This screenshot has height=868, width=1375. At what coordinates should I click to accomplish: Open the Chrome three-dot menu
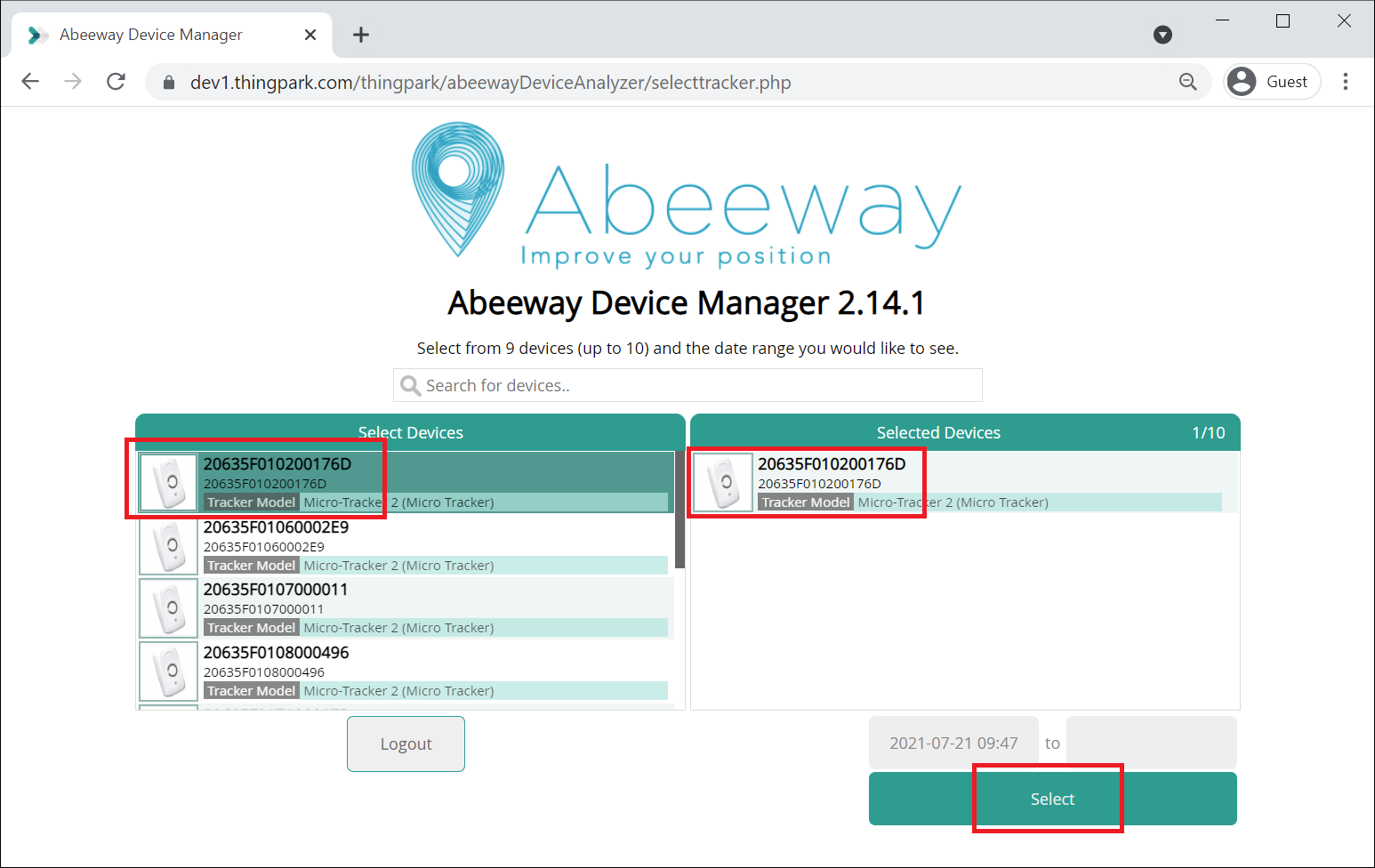(x=1346, y=82)
